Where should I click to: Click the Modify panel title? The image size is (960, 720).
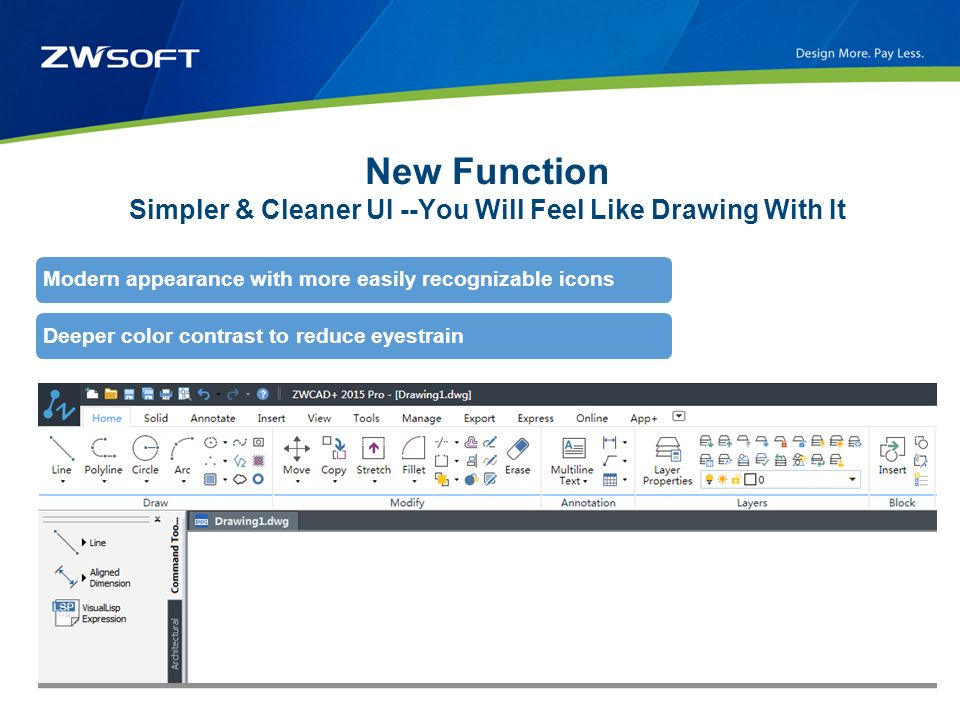tap(407, 503)
